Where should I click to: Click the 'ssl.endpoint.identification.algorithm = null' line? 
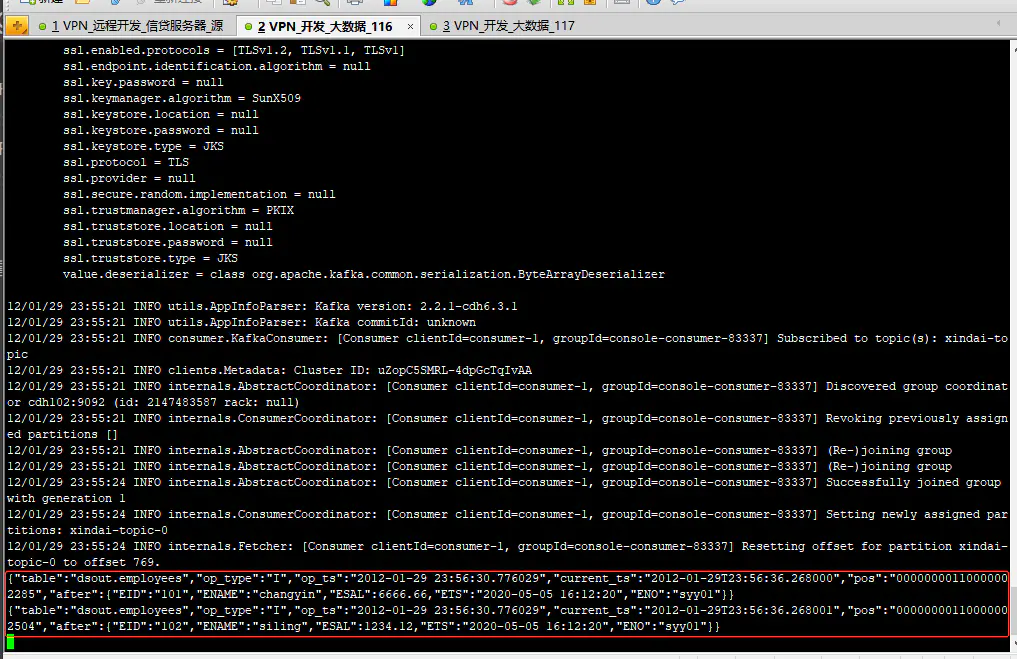click(217, 66)
